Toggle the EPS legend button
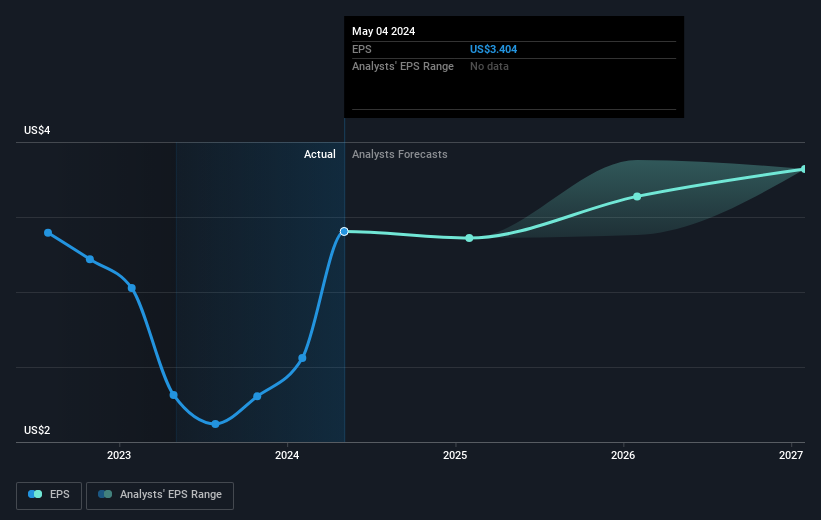This screenshot has width=821, height=520. click(49, 495)
